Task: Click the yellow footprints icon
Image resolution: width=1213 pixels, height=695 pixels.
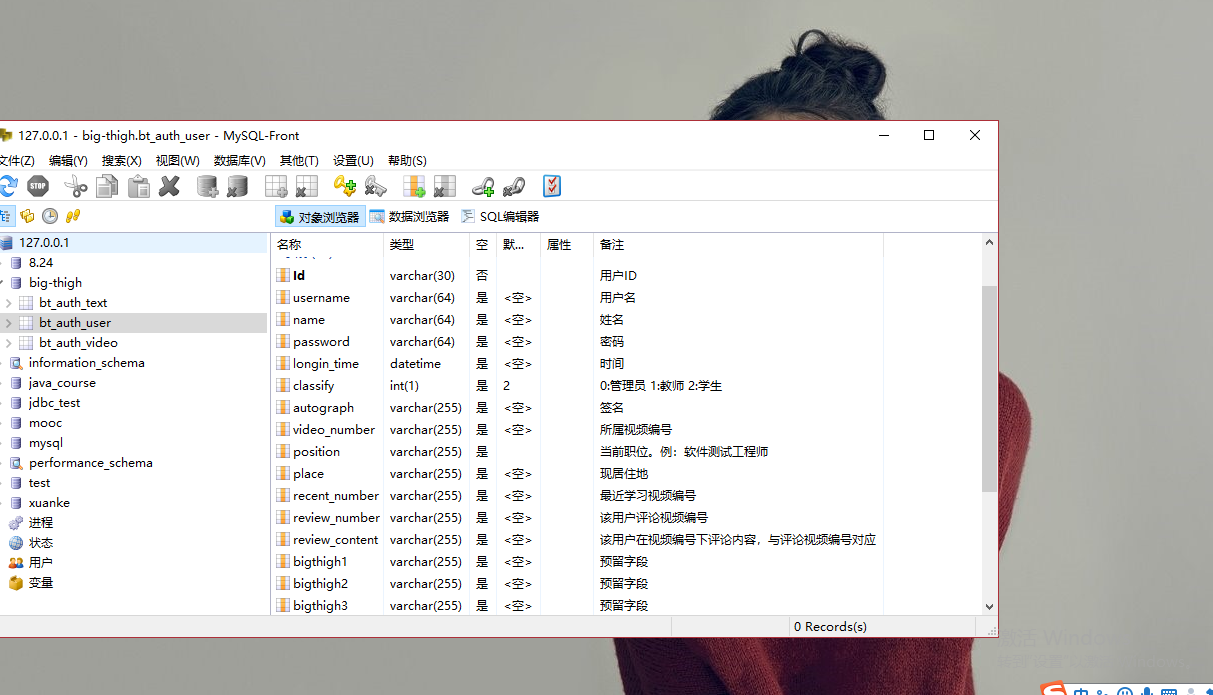Action: click(72, 216)
